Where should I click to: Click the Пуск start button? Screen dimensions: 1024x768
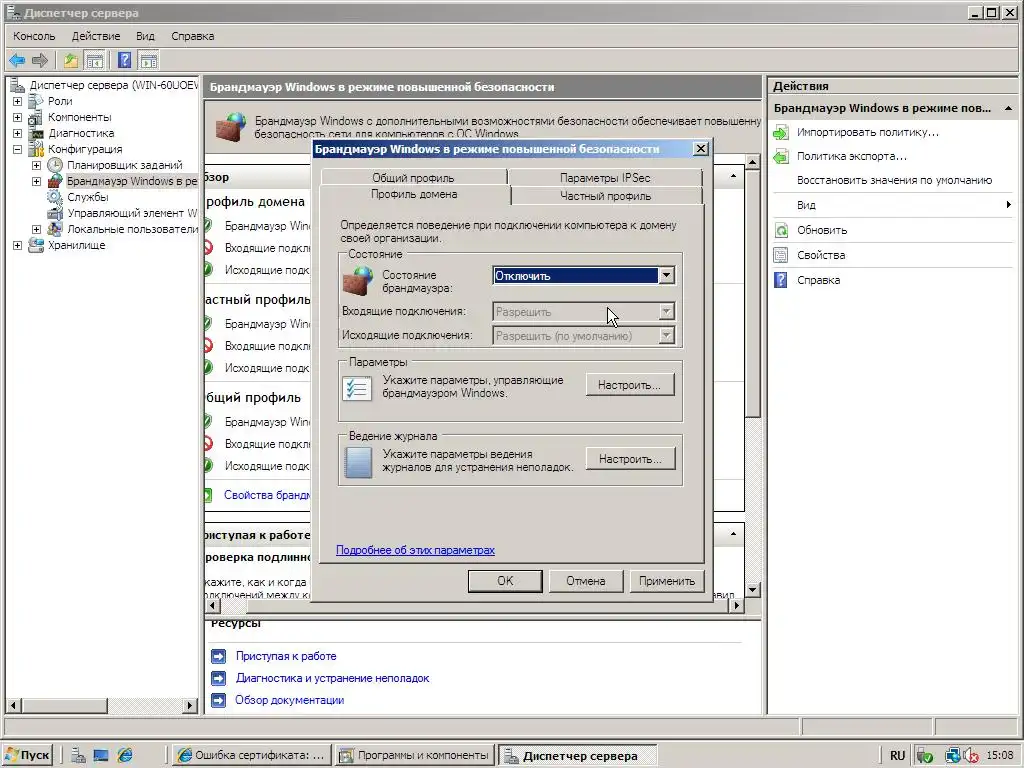(x=27, y=756)
